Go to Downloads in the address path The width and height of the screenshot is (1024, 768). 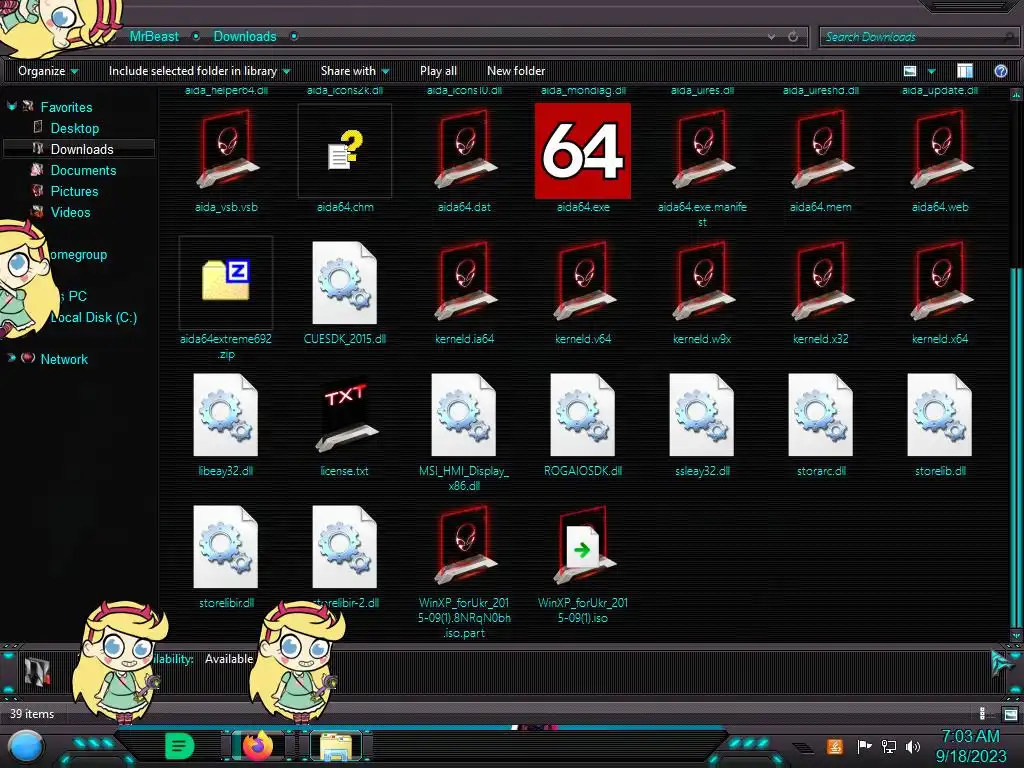[x=245, y=37]
